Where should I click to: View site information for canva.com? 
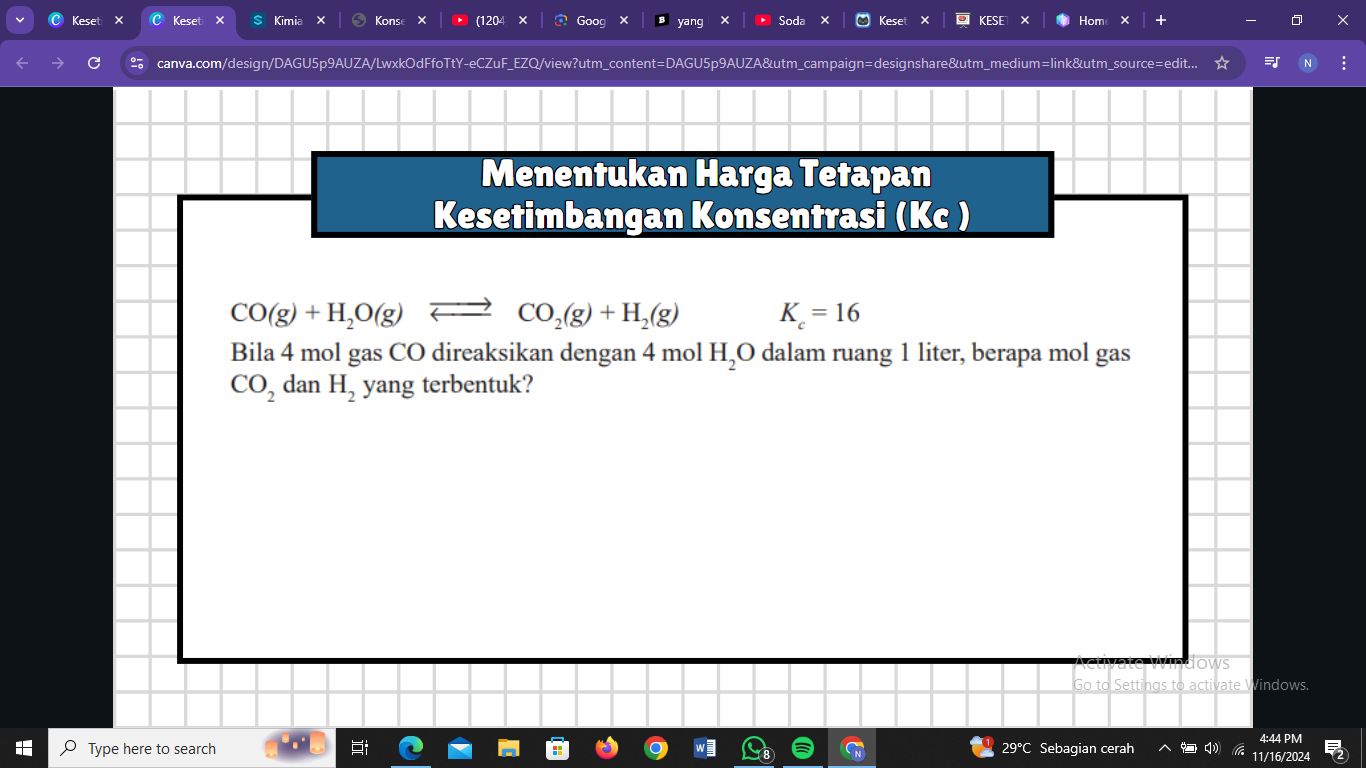[137, 63]
